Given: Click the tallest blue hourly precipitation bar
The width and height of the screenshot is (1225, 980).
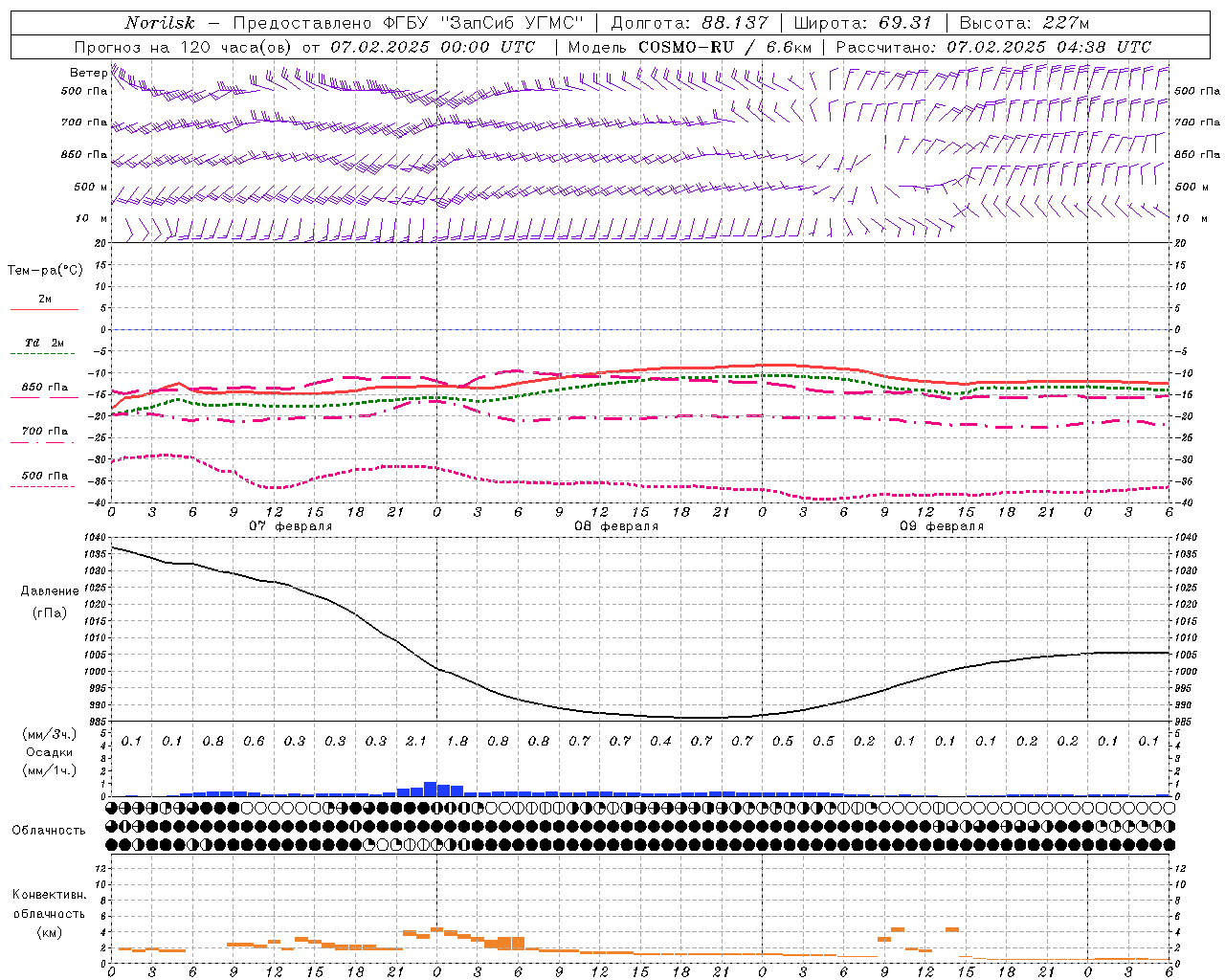Looking at the screenshot, I should [x=431, y=789].
